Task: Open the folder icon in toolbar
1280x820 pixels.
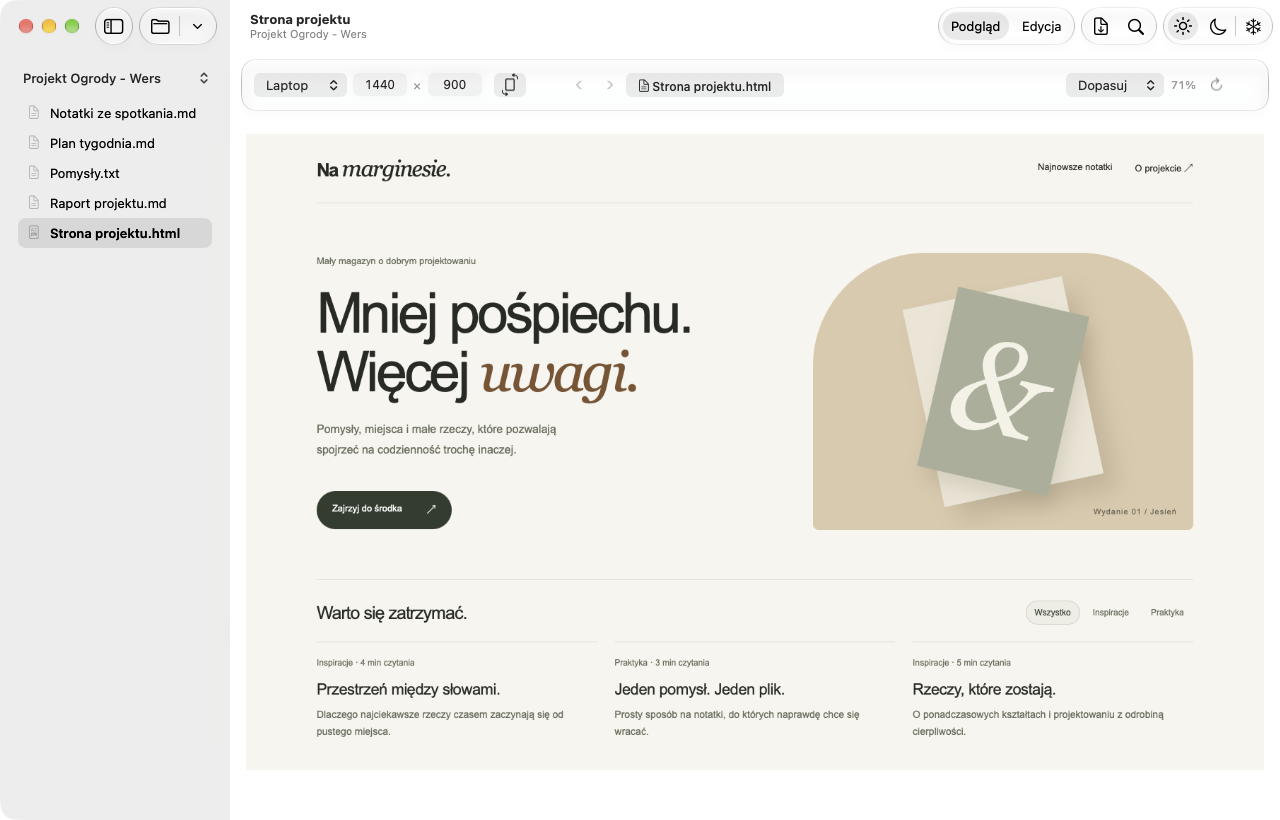Action: click(160, 27)
